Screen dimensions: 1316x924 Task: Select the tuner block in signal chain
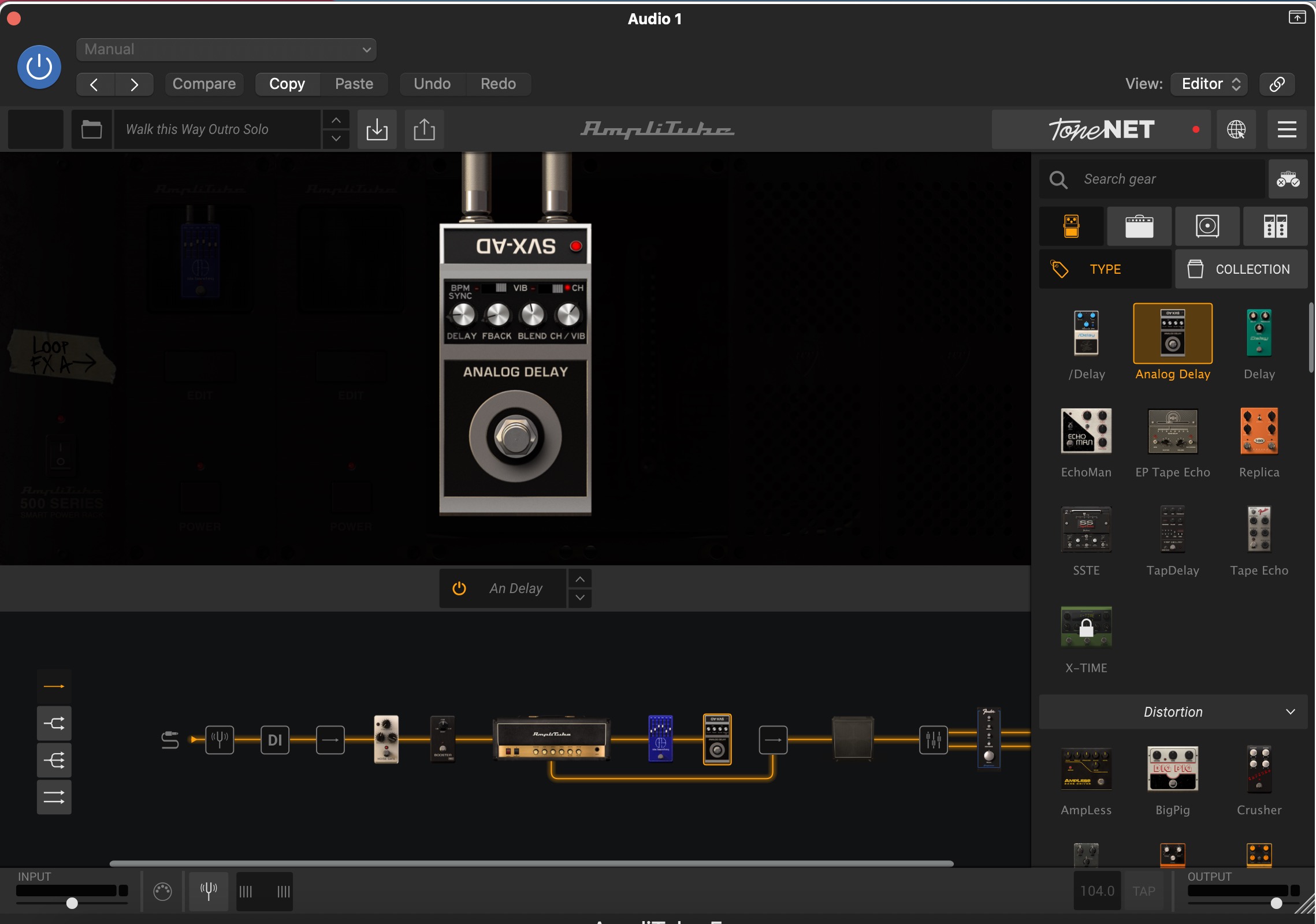pyautogui.click(x=220, y=740)
